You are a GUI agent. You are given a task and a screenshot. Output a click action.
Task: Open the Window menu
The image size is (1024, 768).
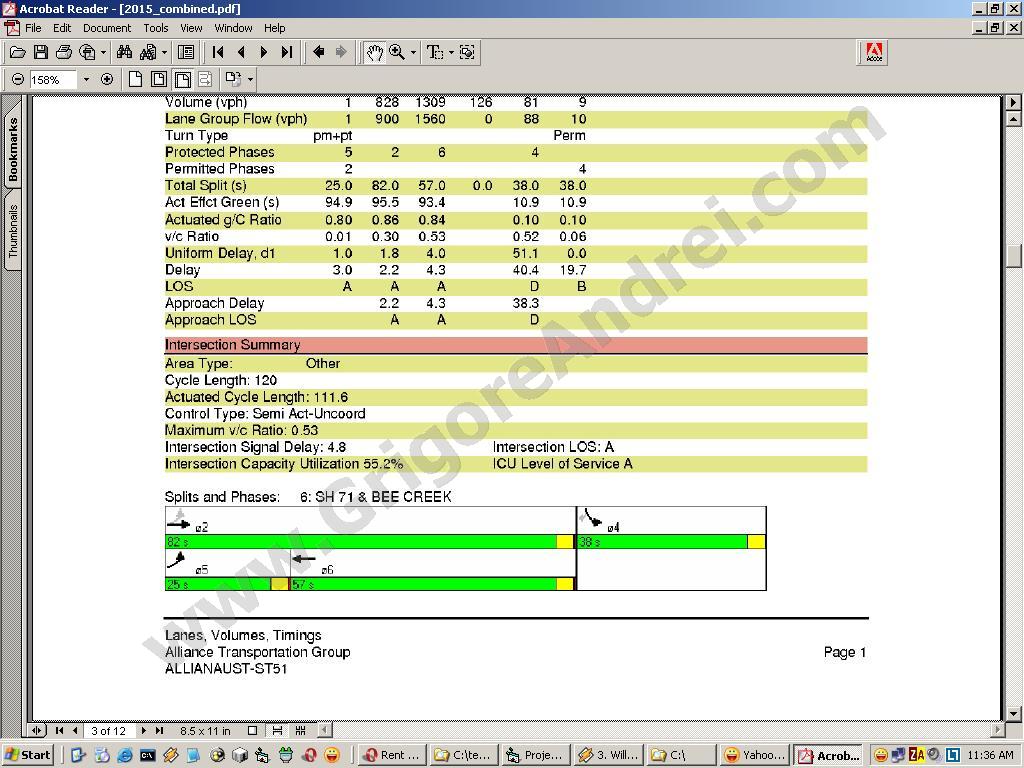[233, 28]
